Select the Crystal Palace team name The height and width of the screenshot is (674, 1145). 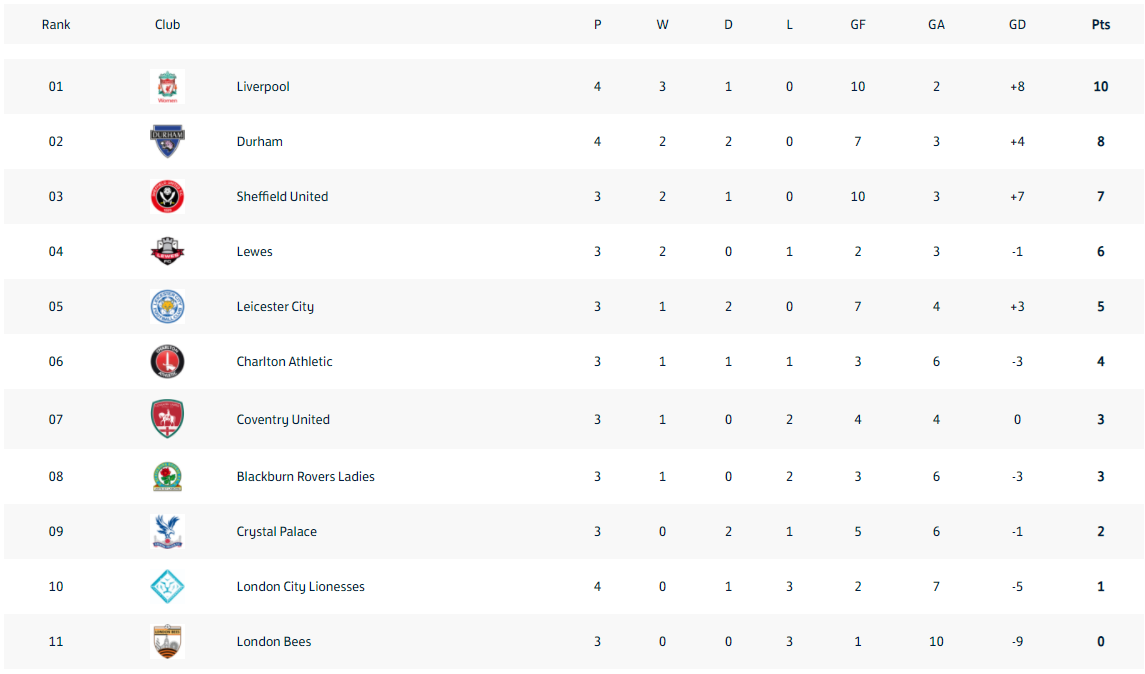click(x=276, y=532)
